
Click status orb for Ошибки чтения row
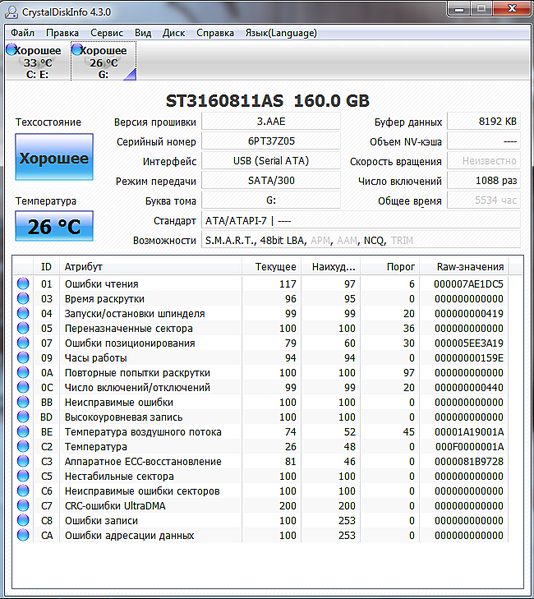click(x=23, y=284)
